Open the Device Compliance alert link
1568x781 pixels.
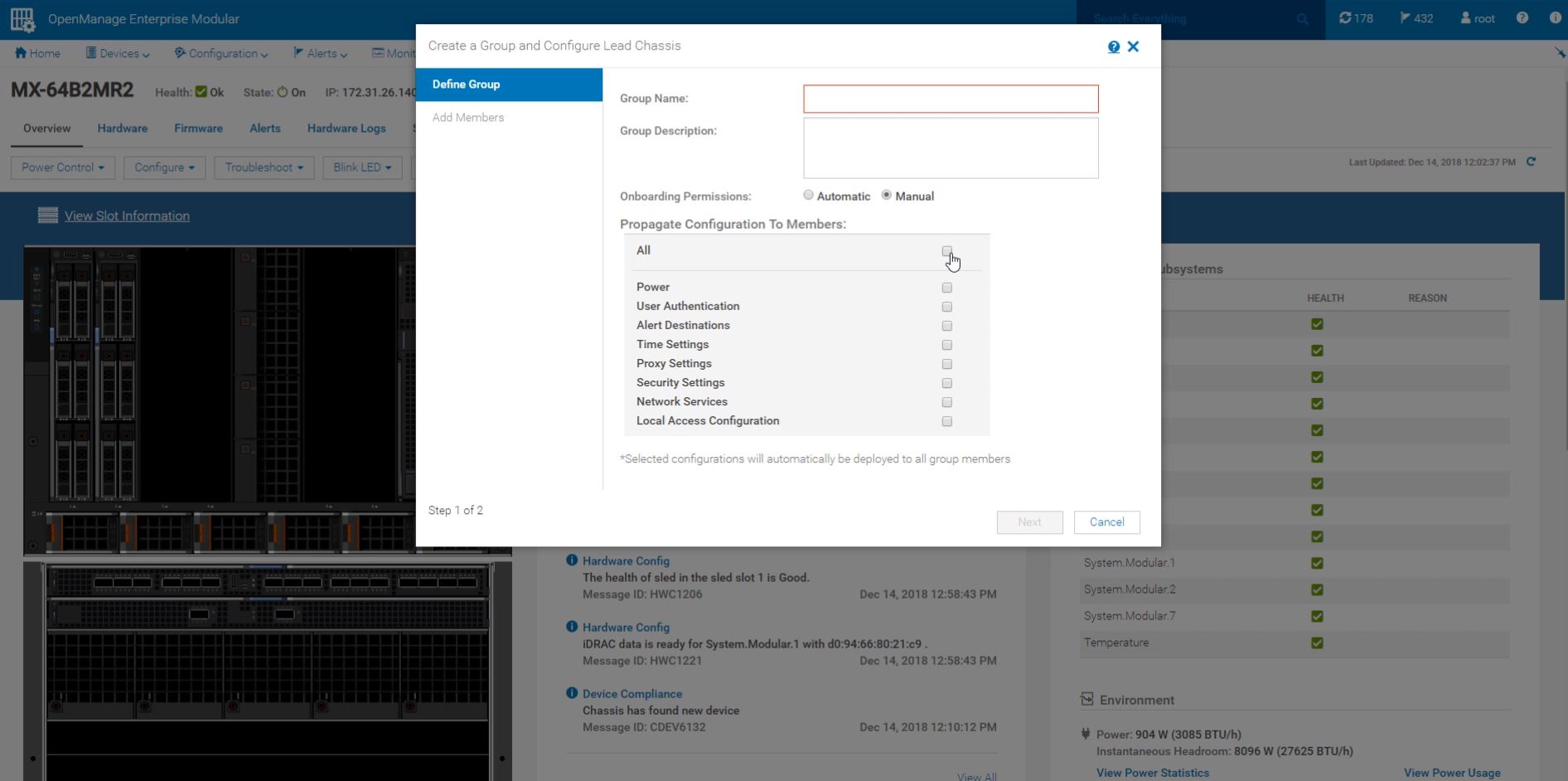click(632, 694)
